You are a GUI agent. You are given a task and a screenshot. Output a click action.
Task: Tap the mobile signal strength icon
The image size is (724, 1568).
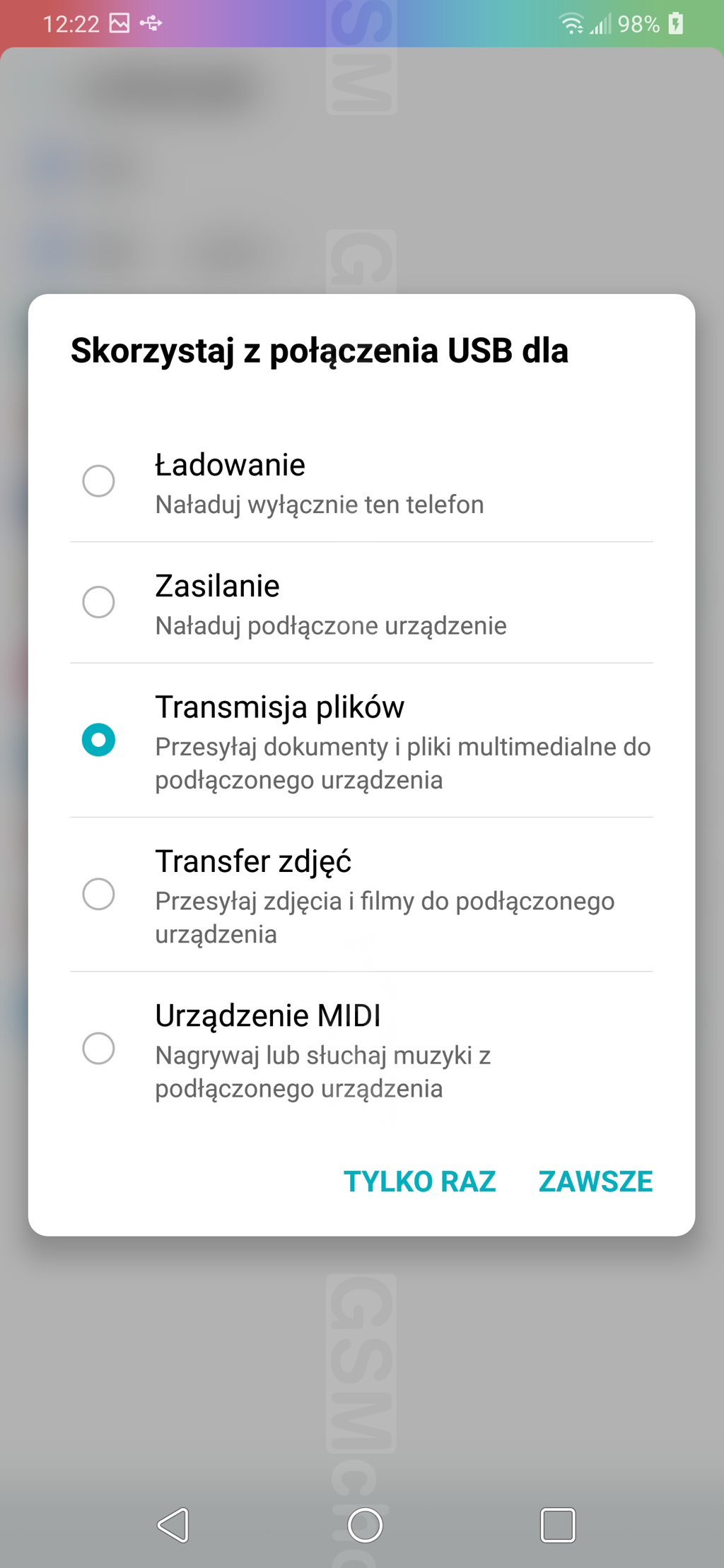pos(600,25)
